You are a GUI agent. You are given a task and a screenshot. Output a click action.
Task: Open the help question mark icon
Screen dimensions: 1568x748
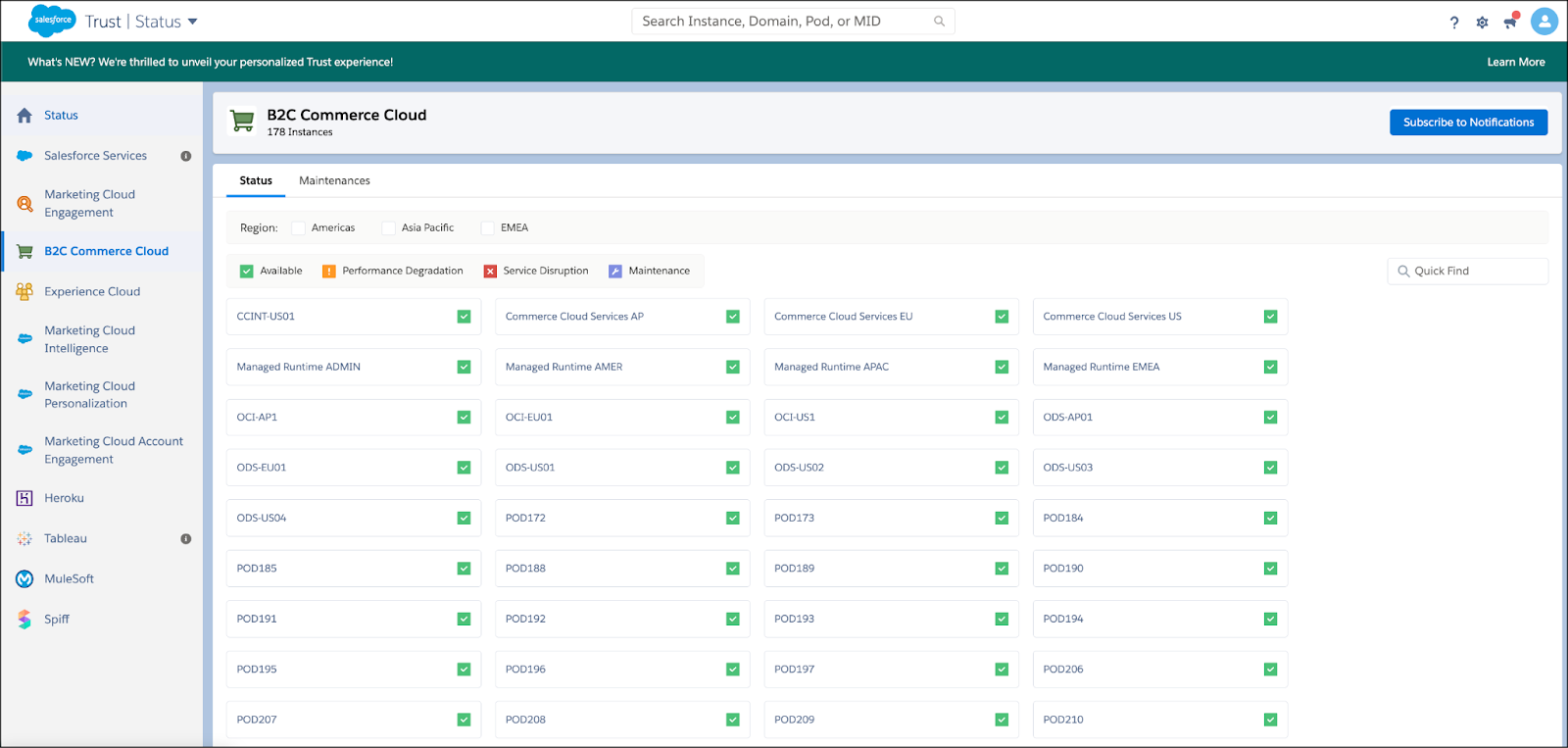(x=1454, y=23)
